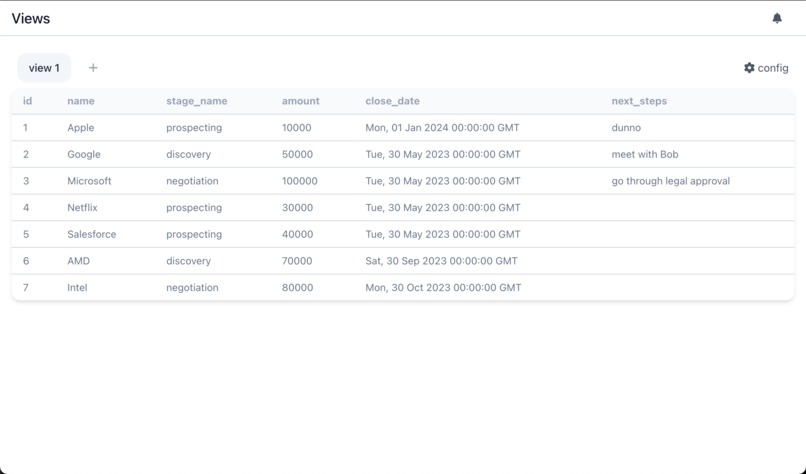Sort by the id column header
This screenshot has width=806, height=474.
pos(27,101)
